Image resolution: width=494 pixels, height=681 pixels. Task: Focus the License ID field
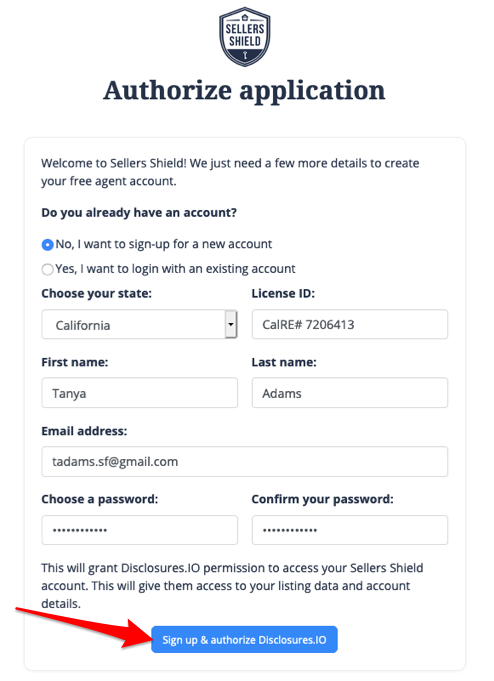point(350,324)
